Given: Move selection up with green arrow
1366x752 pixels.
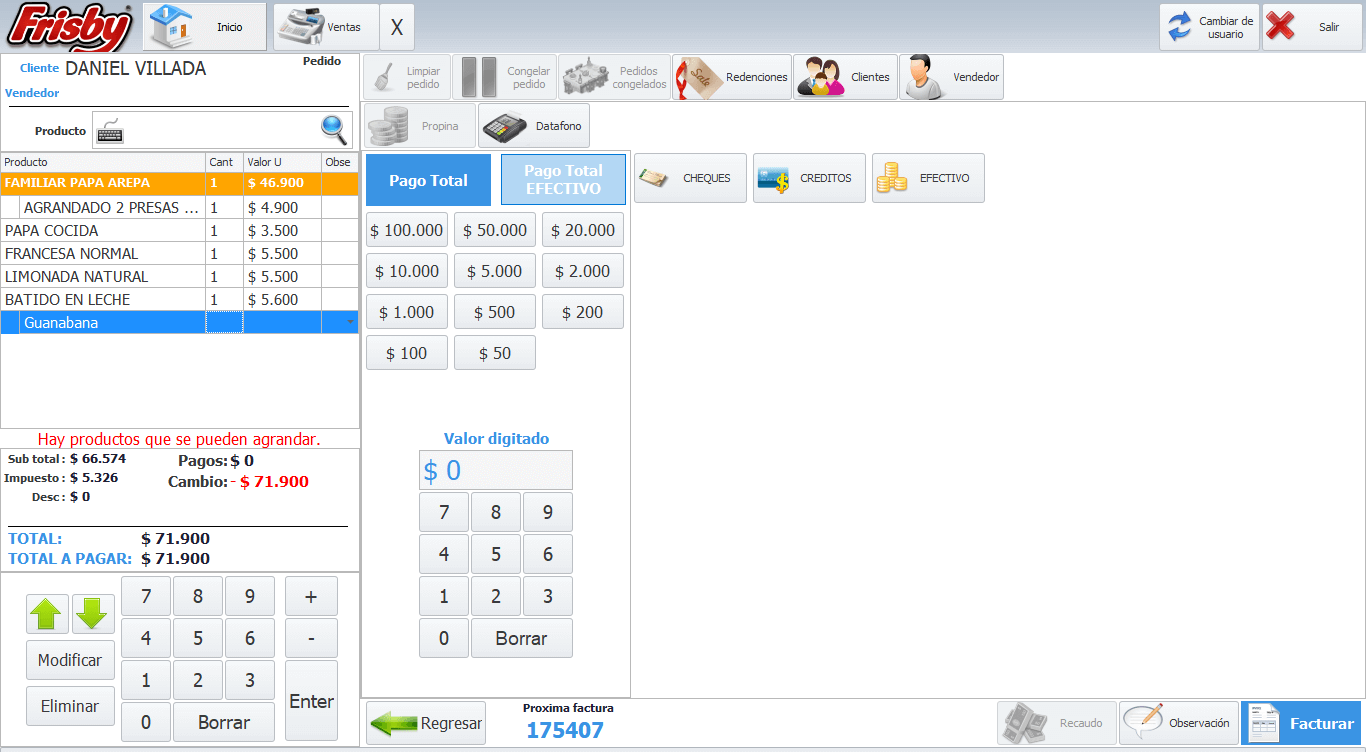Looking at the screenshot, I should point(47,614).
